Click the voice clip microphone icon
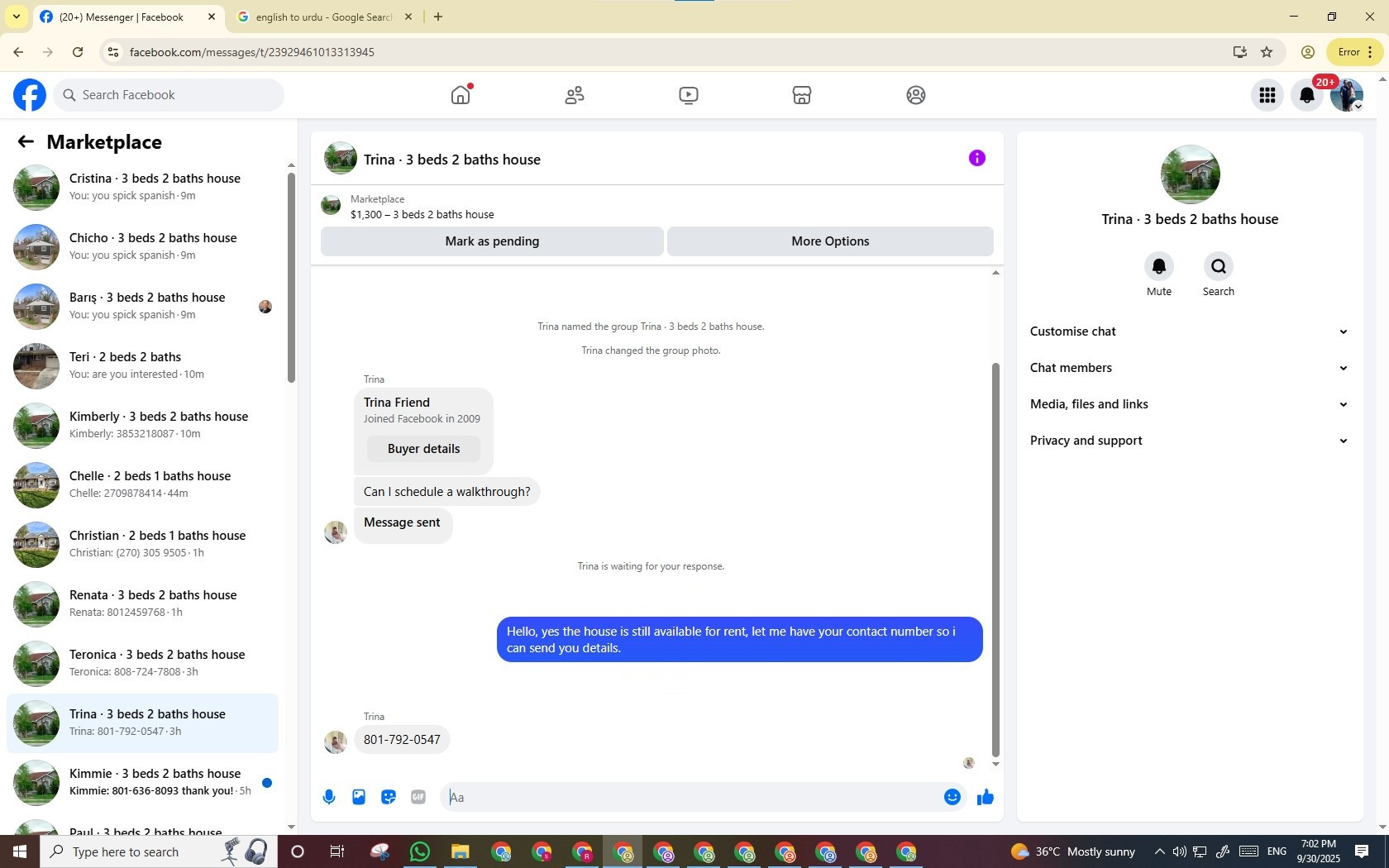1389x868 pixels. coord(329,797)
